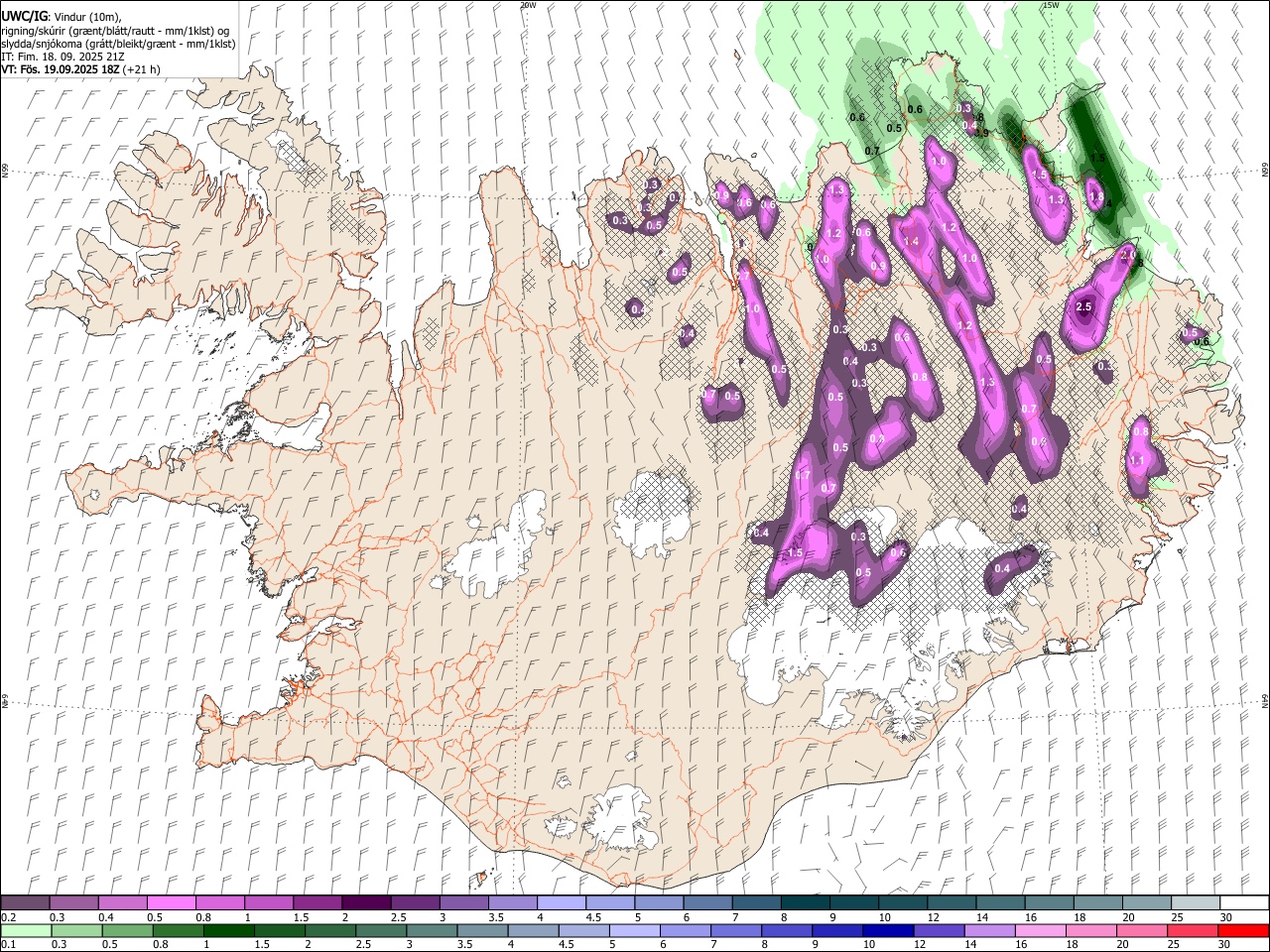Click the '15W' longitude label
1270x952 pixels.
1051,5
